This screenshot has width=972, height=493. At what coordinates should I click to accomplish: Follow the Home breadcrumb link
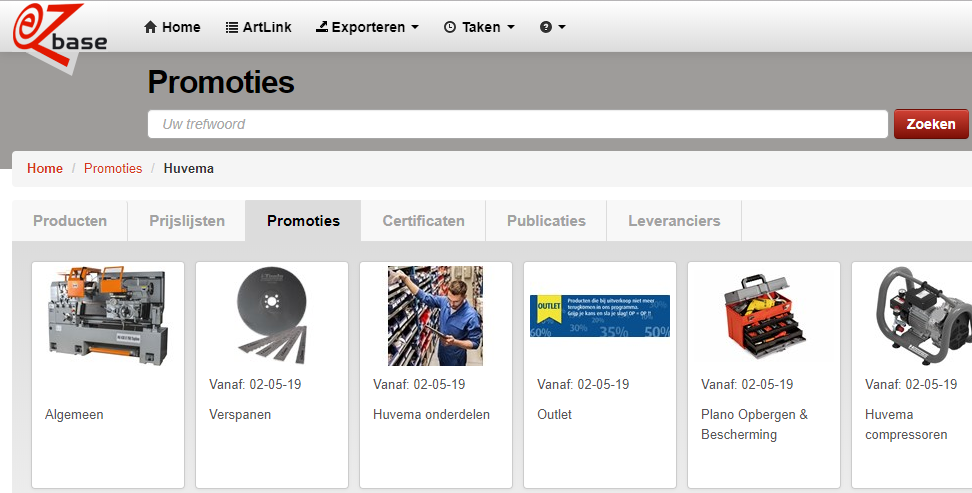(x=45, y=169)
